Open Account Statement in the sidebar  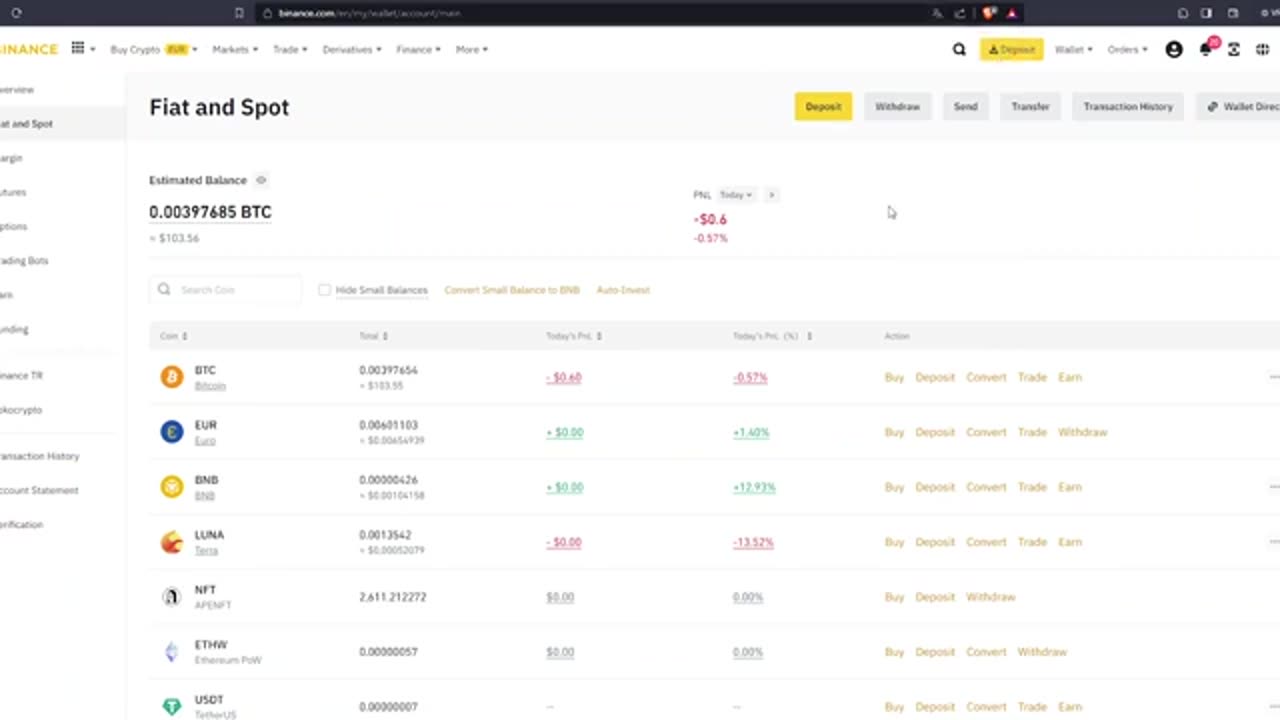click(39, 490)
